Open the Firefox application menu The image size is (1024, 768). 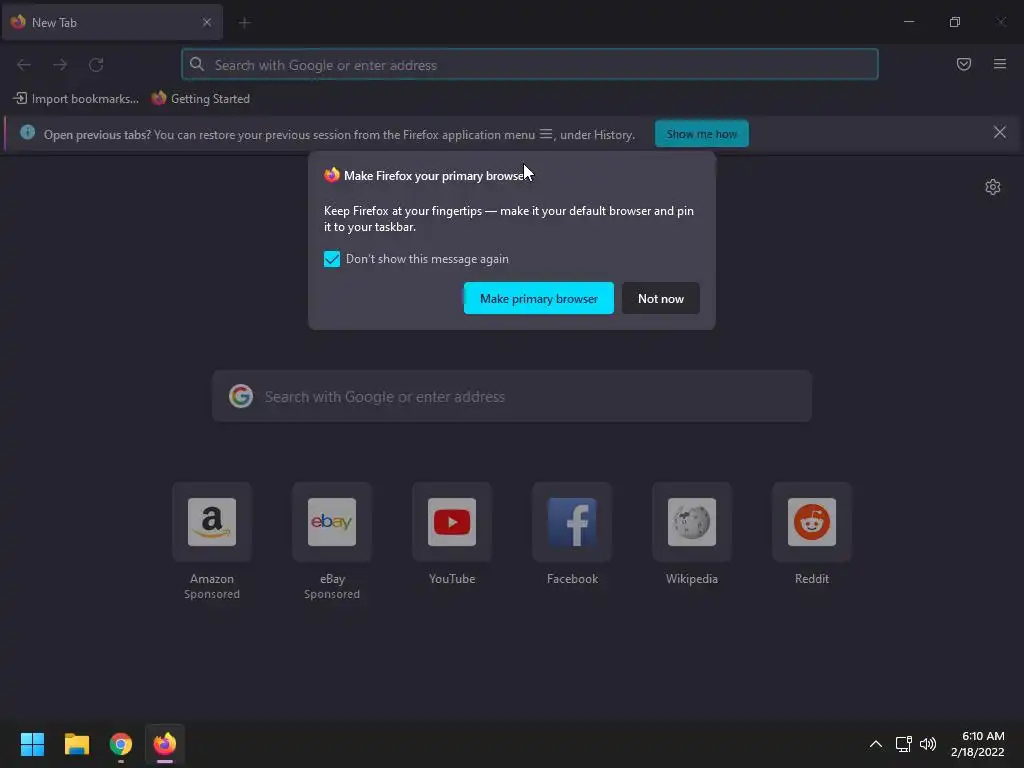(x=999, y=64)
